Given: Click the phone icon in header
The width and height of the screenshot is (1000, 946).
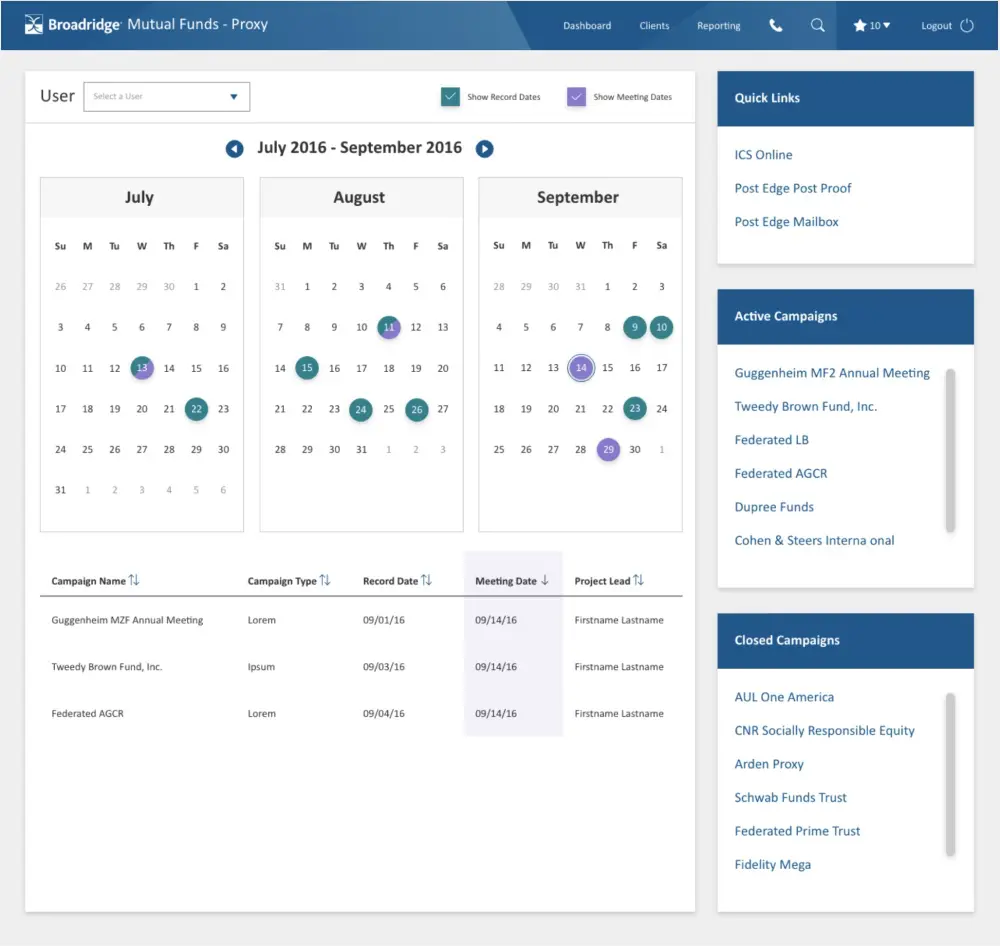Looking at the screenshot, I should [x=776, y=26].
